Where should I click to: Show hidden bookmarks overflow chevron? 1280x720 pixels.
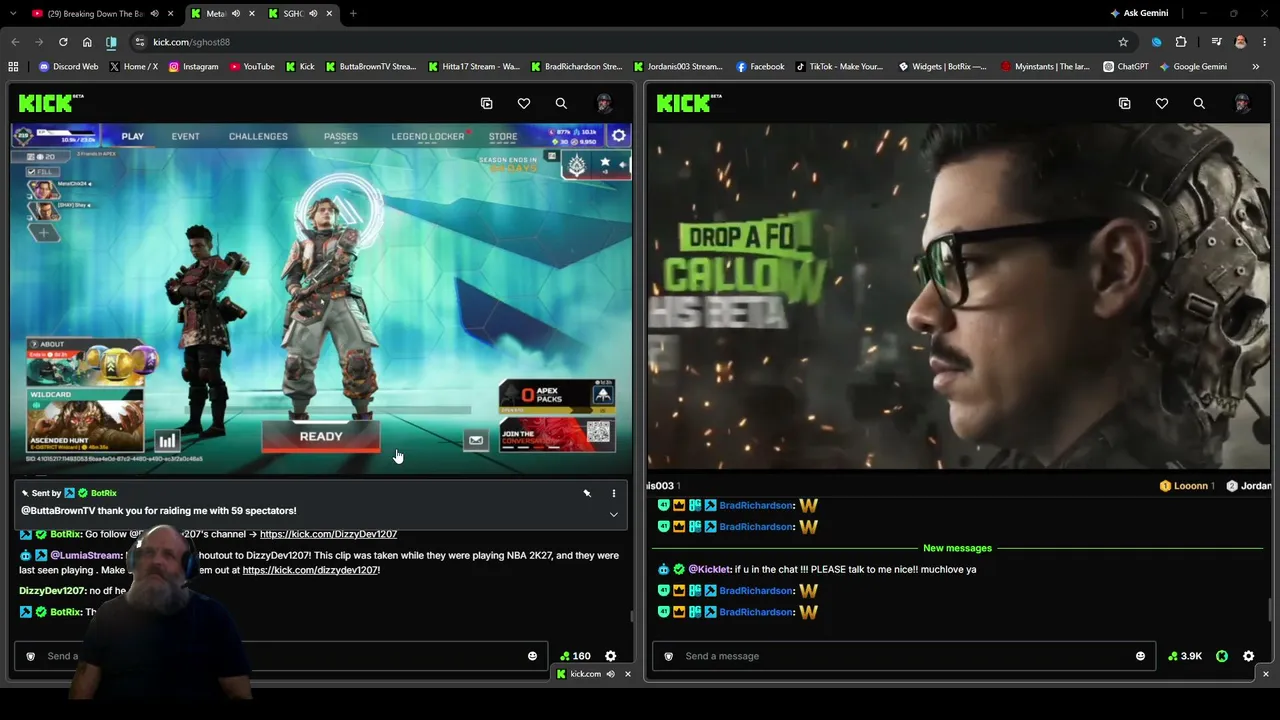click(1255, 67)
